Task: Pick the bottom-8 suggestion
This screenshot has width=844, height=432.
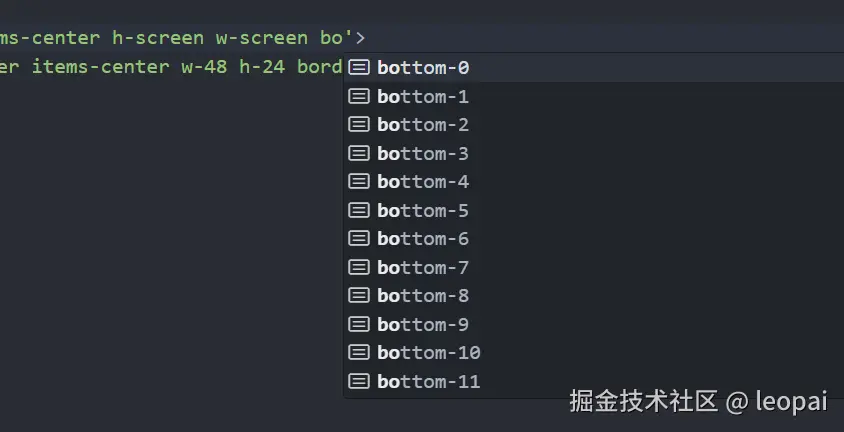Action: coord(423,296)
